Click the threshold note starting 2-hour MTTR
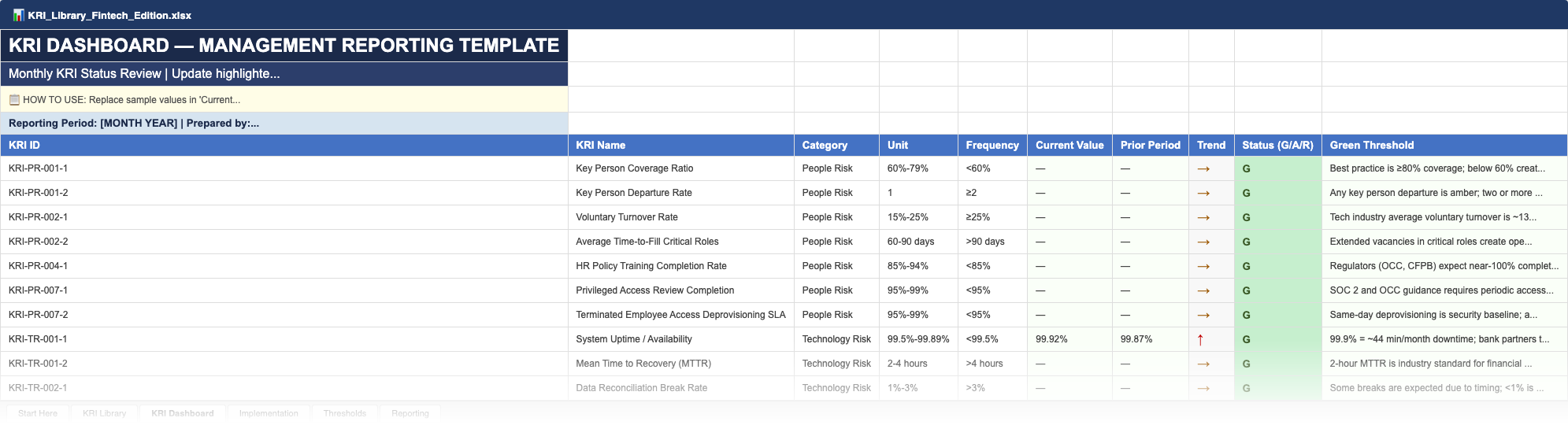This screenshot has height=425, width=1568. pyautogui.click(x=1444, y=364)
